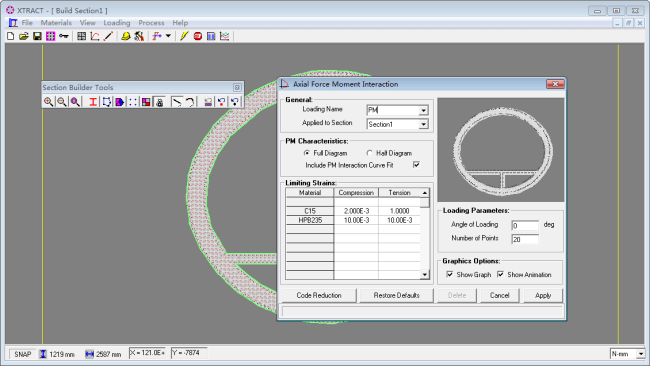Image resolution: width=650 pixels, height=366 pixels.
Task: Select the curved arc tool icon
Action: coord(190,102)
